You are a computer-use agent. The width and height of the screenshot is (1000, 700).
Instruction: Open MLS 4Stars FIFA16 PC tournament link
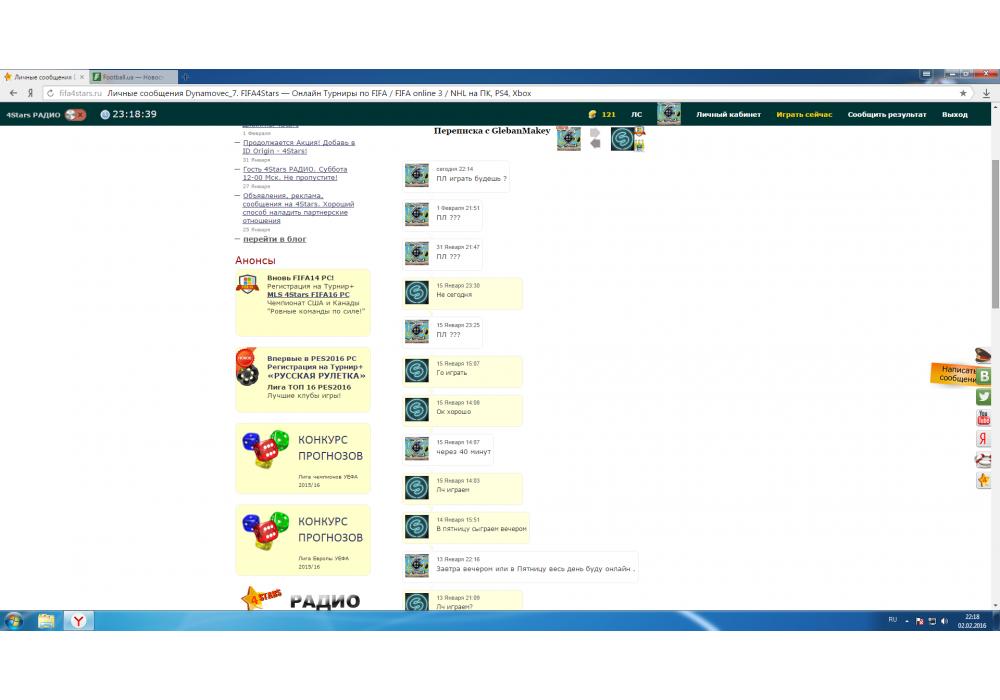click(x=308, y=295)
